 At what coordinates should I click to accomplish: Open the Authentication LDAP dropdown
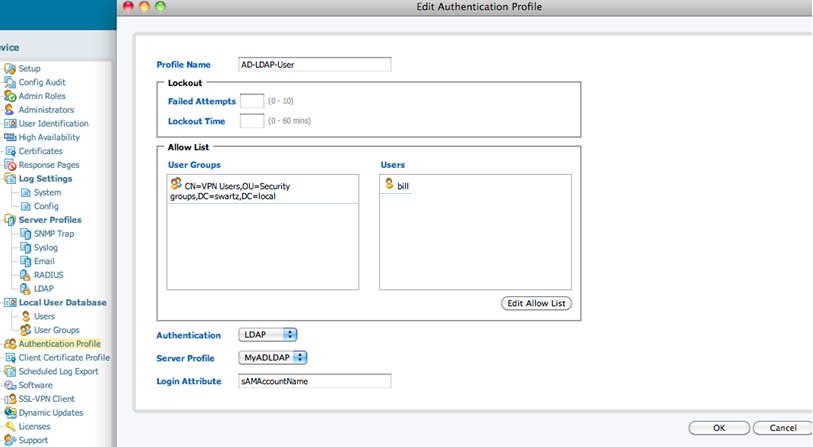coord(268,335)
